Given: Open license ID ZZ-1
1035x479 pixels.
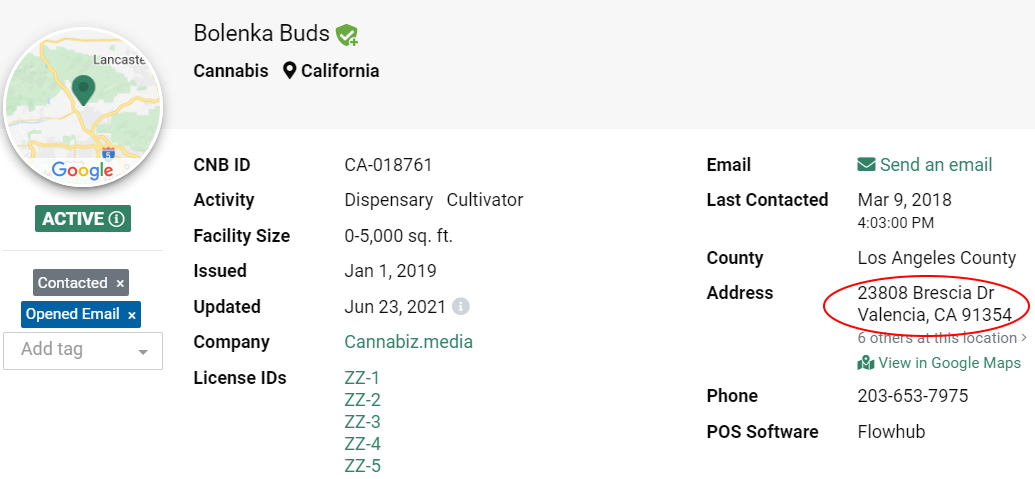Looking at the screenshot, I should tap(362, 378).
